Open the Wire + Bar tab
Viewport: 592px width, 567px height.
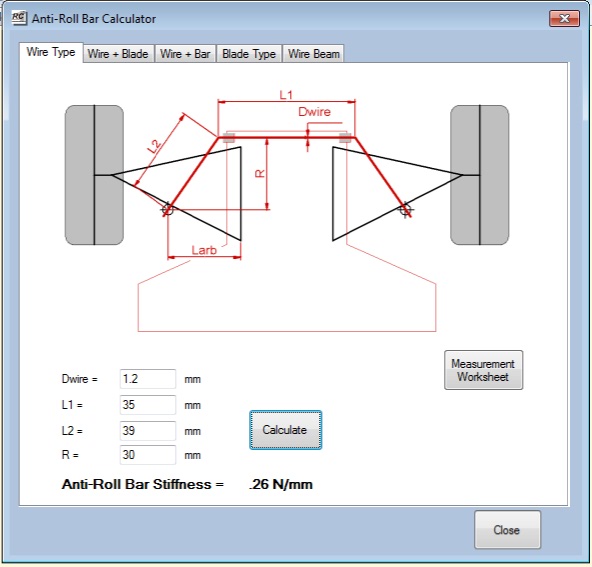(185, 54)
